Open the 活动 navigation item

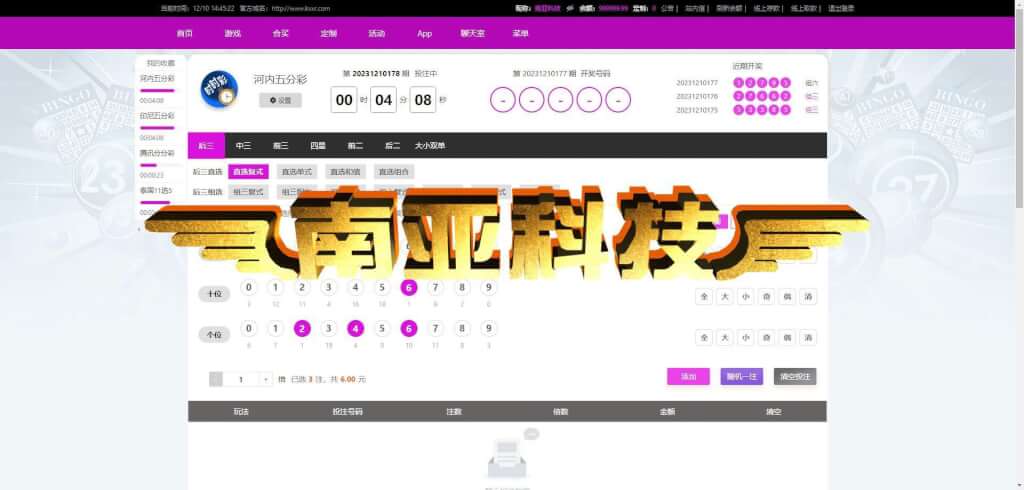point(376,33)
